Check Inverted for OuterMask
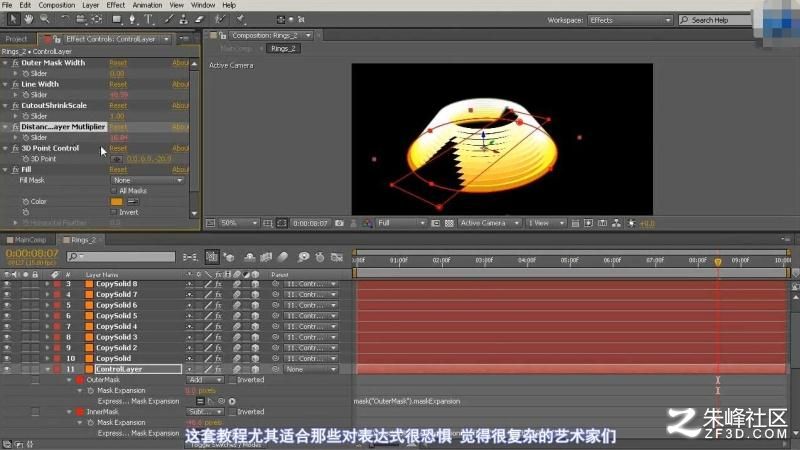Viewport: 800px width, 450px height. [x=232, y=380]
